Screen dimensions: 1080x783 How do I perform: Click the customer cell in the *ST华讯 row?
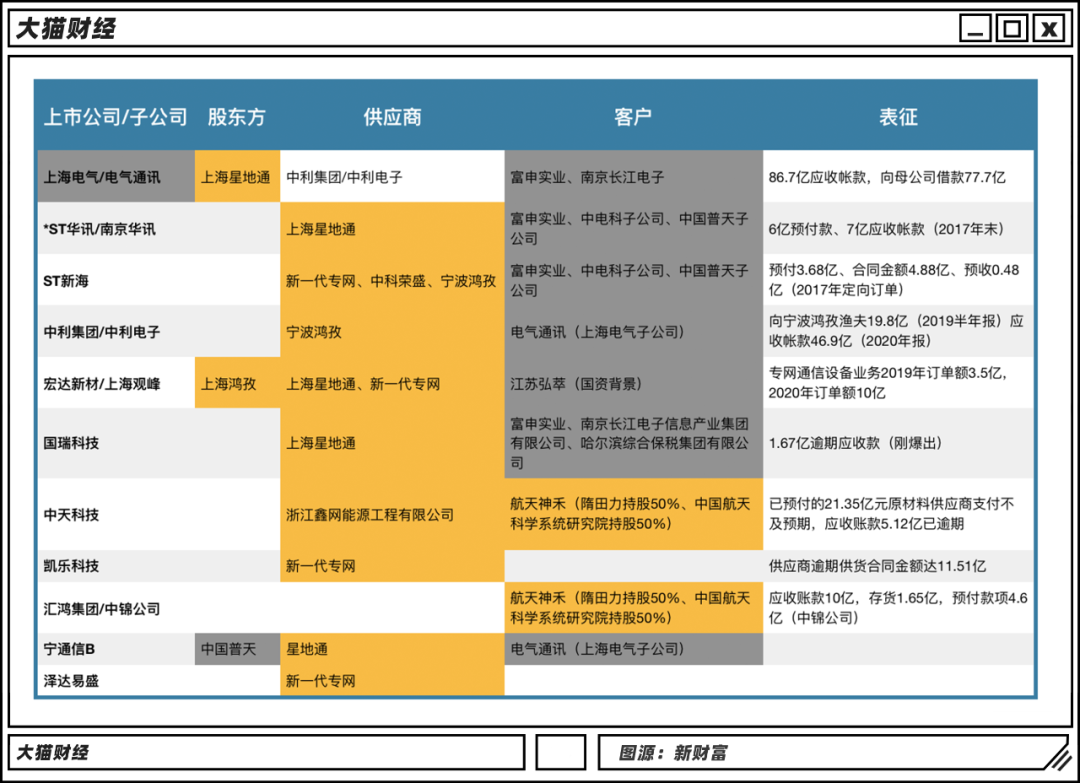click(633, 228)
